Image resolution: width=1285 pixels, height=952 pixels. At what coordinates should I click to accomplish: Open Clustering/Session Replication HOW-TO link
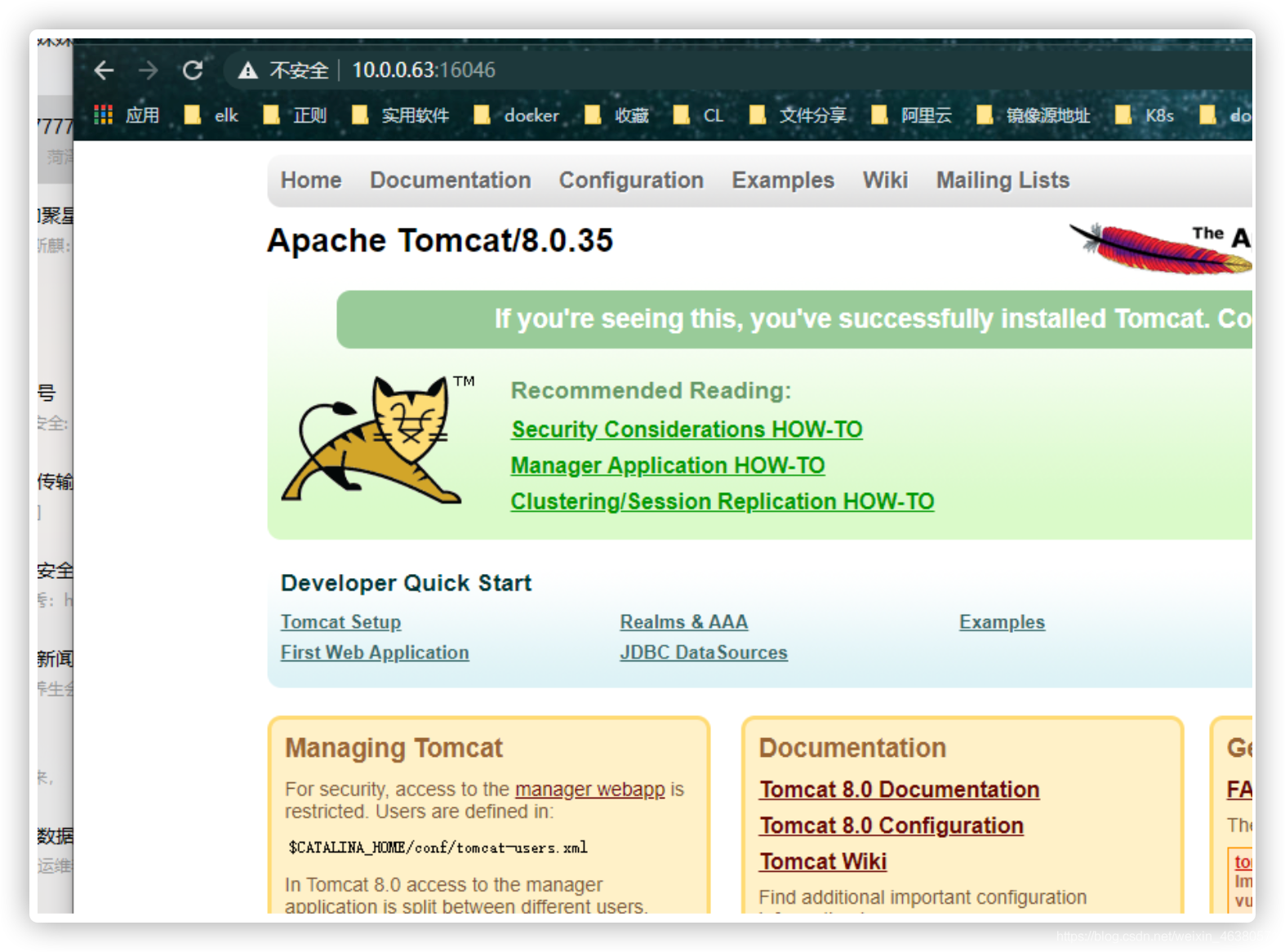[x=723, y=501]
